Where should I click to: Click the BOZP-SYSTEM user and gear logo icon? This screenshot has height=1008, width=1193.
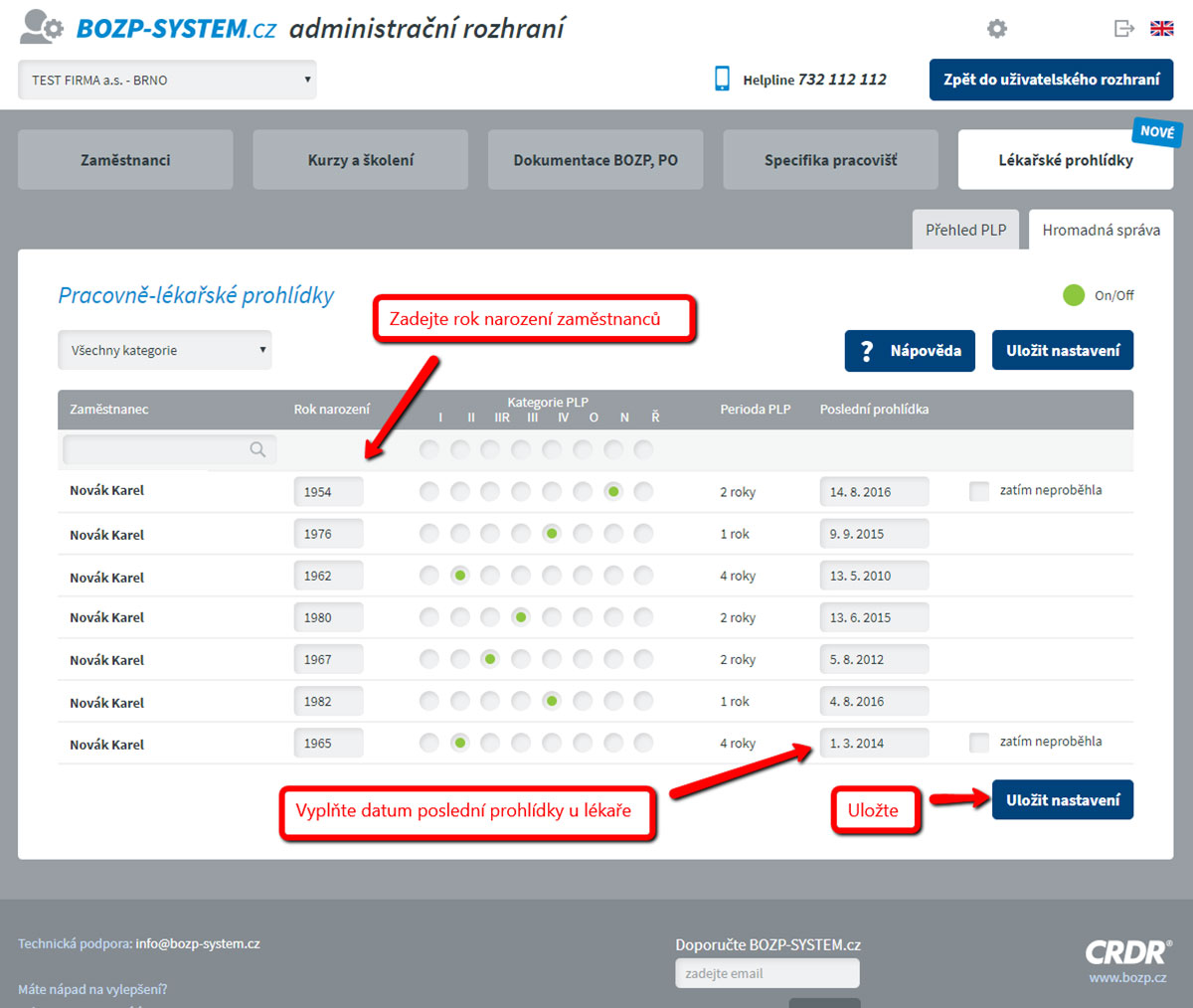42,27
